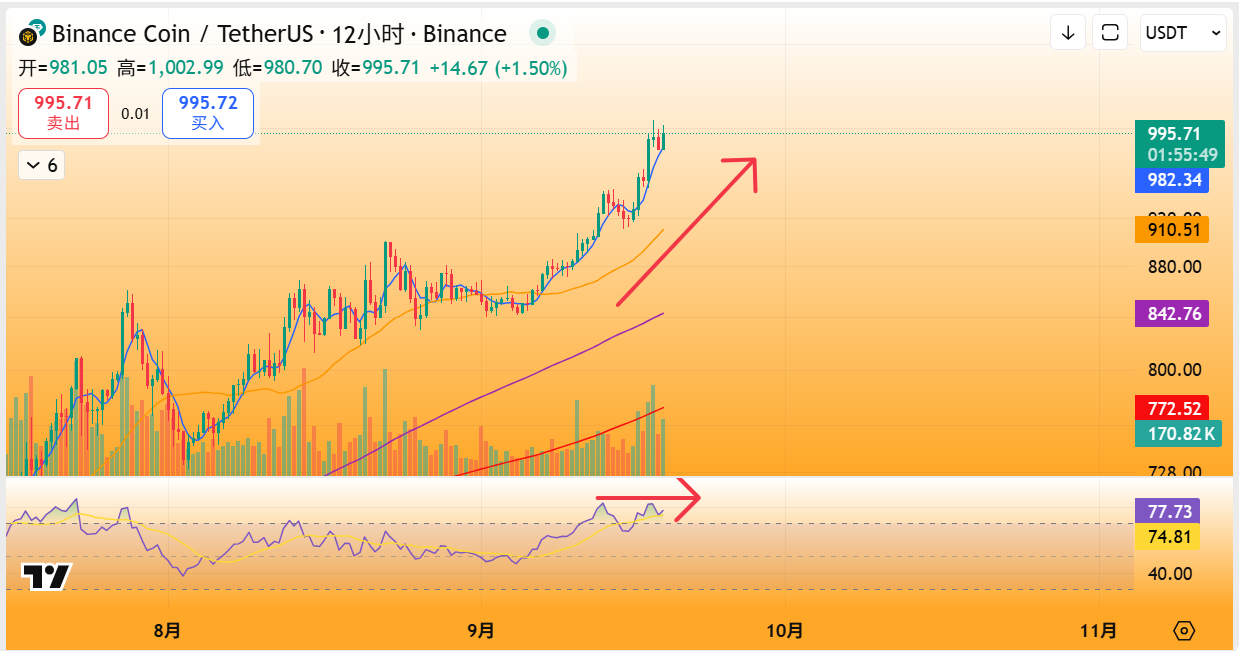Toggle fullscreen with the rectangle icon
This screenshot has width=1239, height=651.
coord(1110,33)
